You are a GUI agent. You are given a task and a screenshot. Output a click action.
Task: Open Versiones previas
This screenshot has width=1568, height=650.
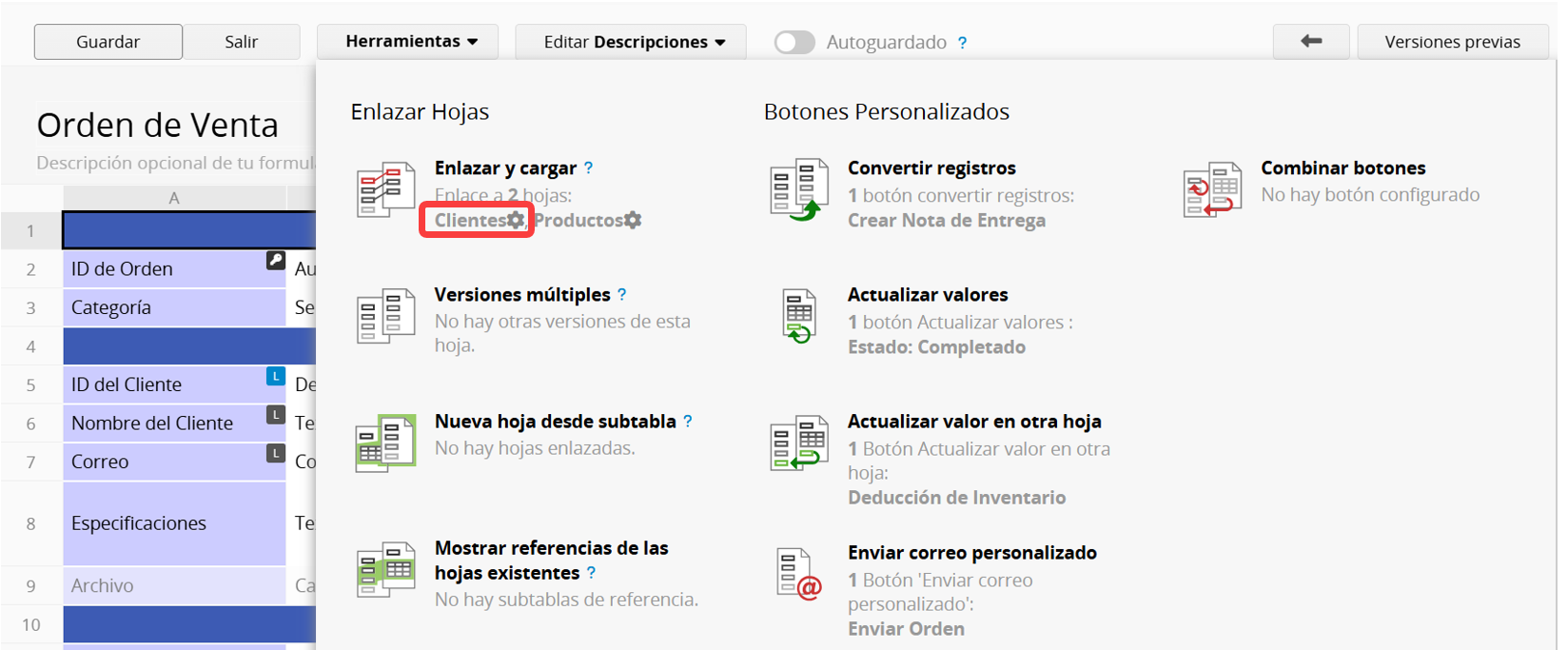[1452, 42]
